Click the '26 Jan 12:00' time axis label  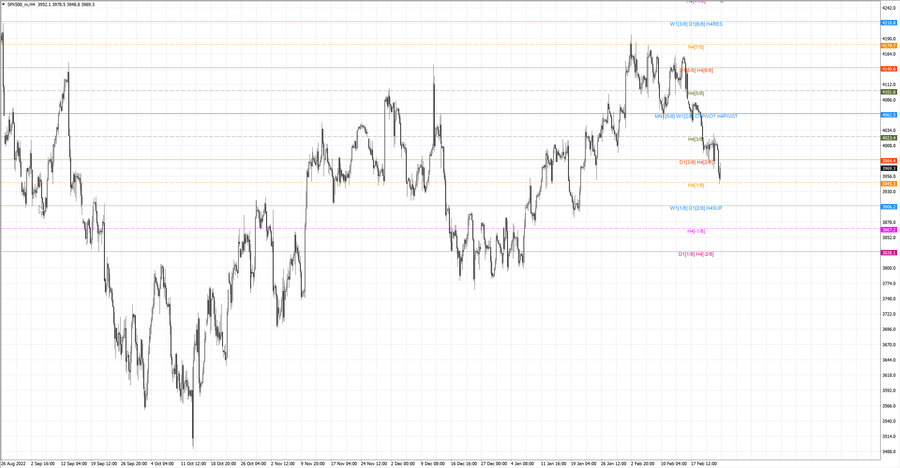pos(614,463)
